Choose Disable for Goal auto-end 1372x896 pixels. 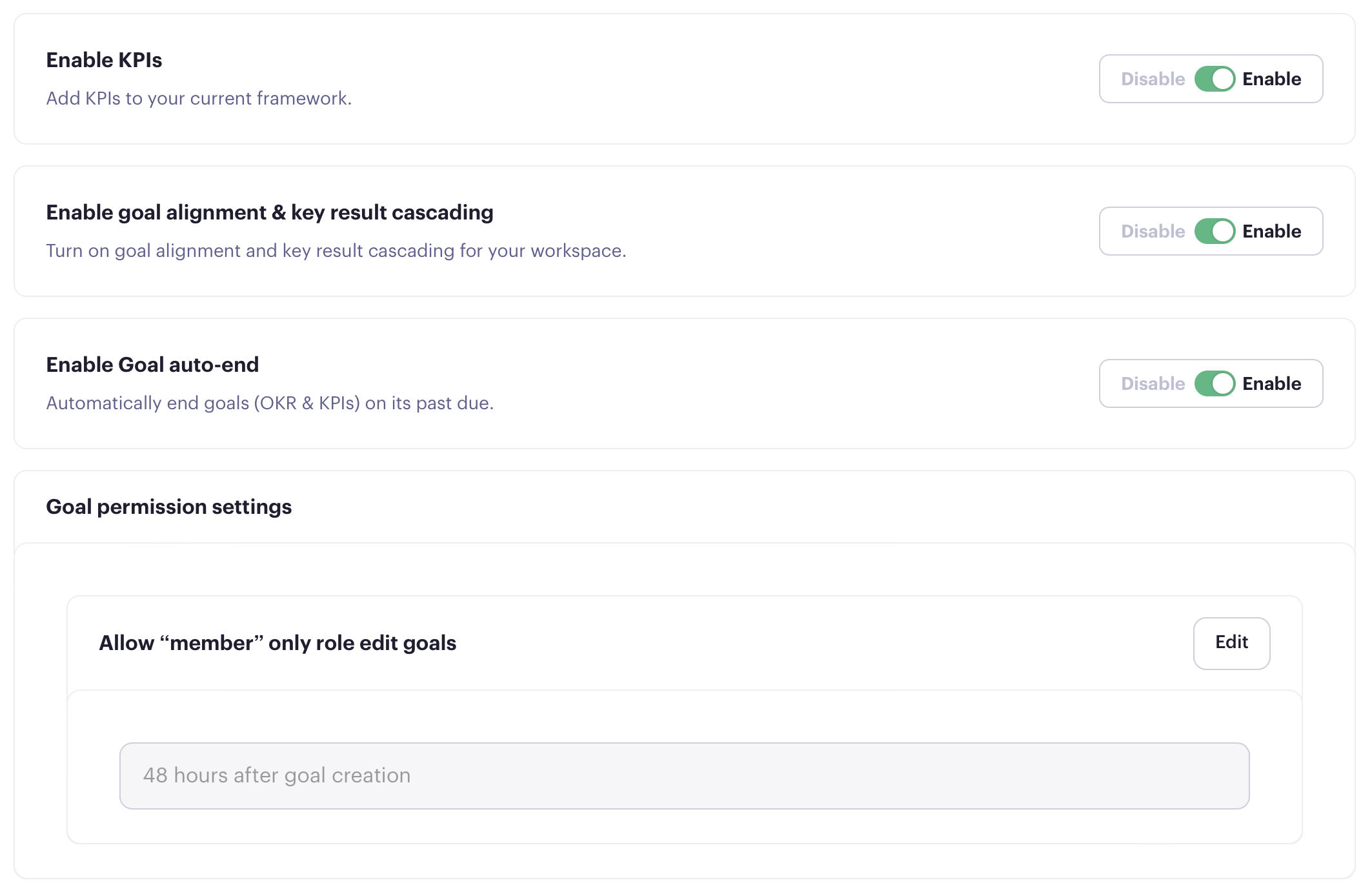pyautogui.click(x=1153, y=383)
